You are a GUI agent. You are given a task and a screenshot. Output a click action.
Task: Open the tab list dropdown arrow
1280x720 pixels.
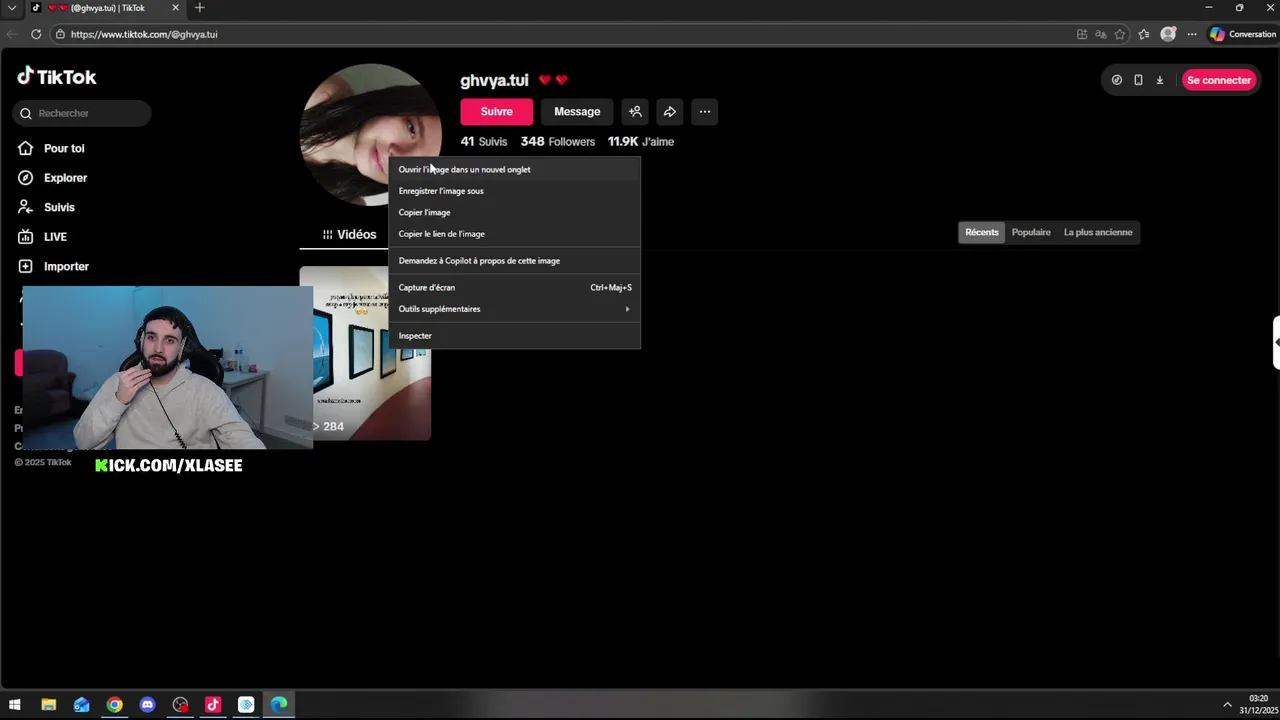[x=12, y=8]
